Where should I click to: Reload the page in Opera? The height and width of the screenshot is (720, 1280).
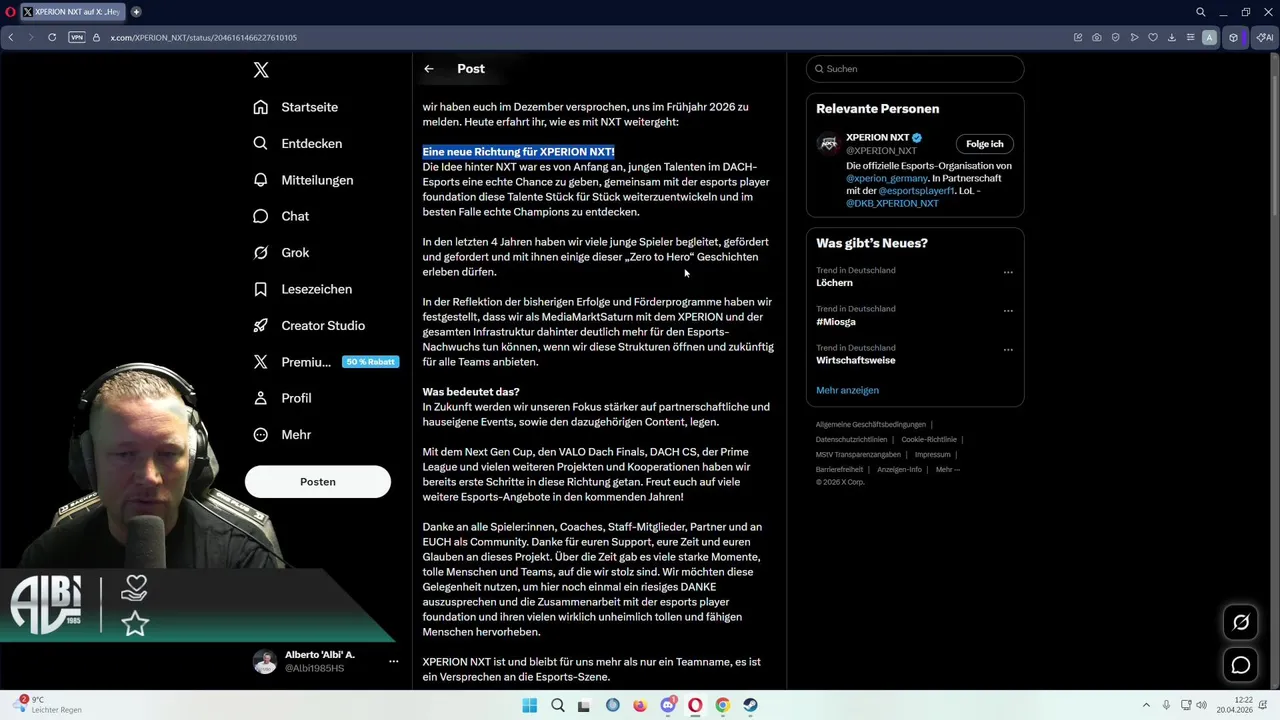52,37
